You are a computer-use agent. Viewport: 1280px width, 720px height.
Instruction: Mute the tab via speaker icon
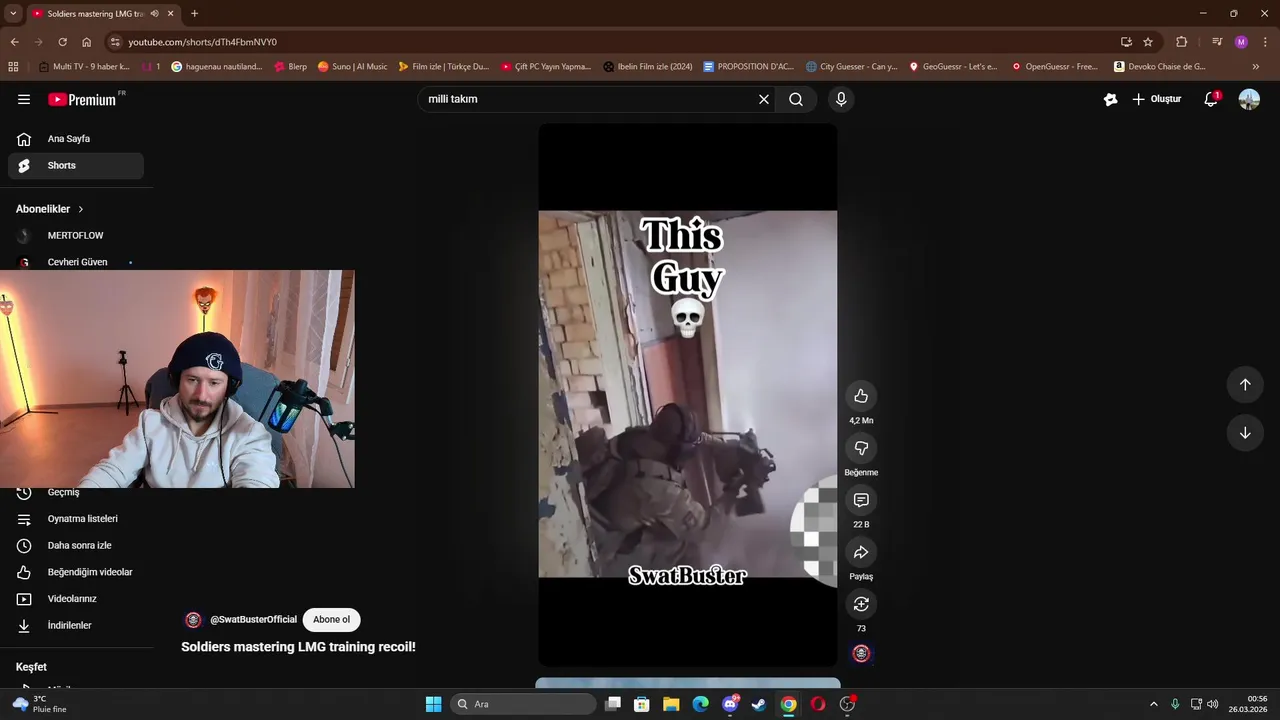point(154,14)
